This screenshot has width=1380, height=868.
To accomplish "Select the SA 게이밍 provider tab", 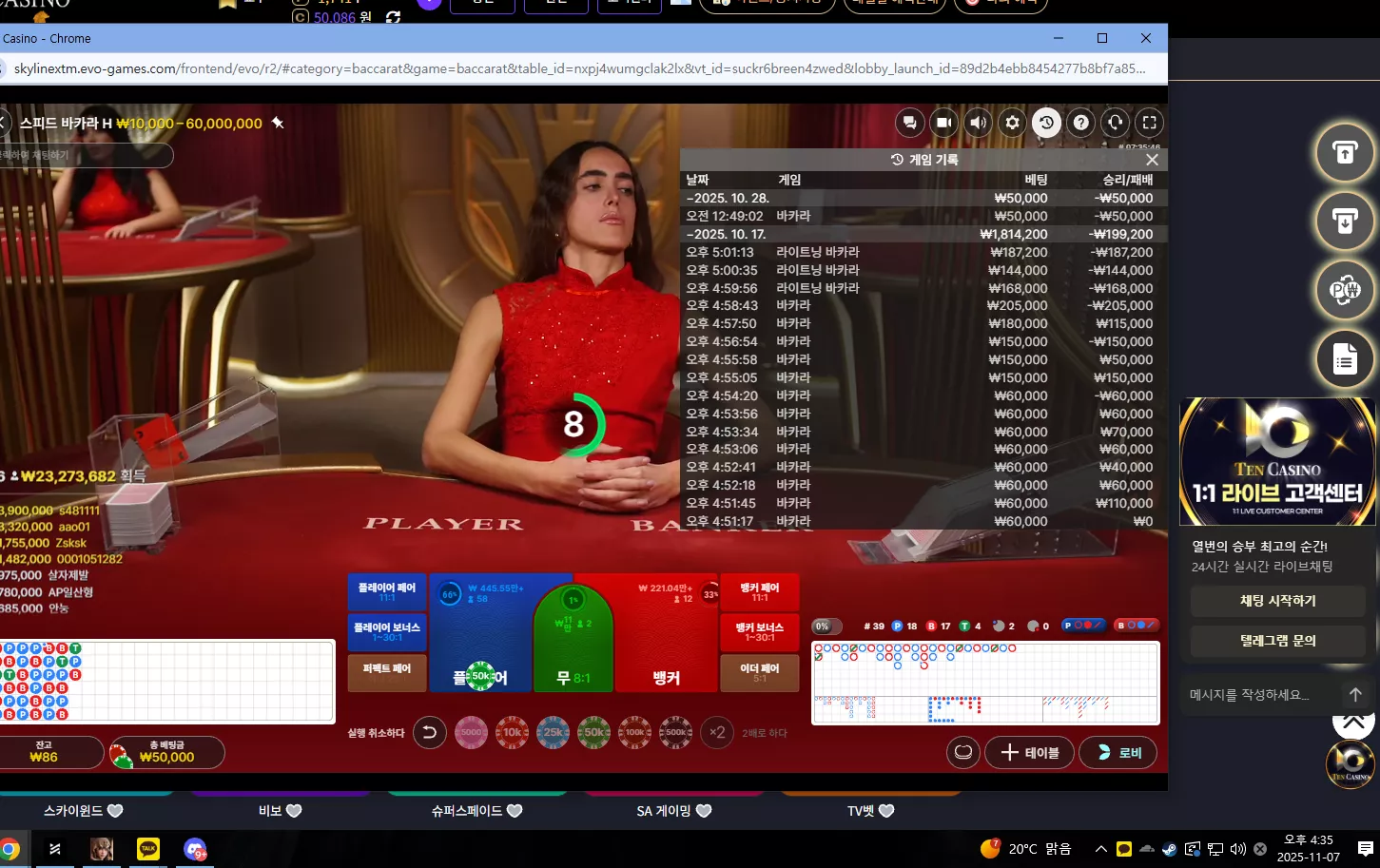I will pyautogui.click(x=673, y=811).
